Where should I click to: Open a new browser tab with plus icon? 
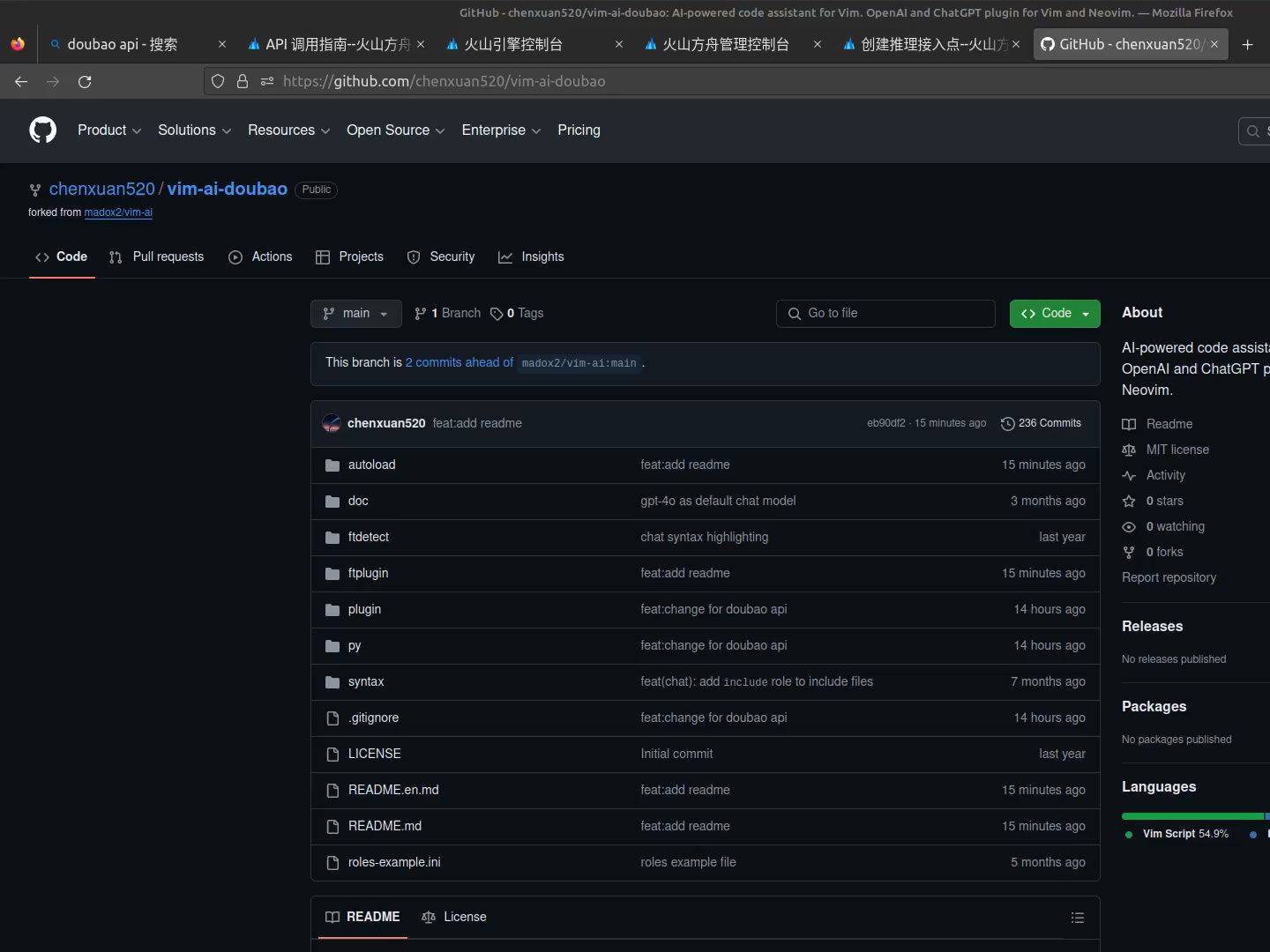[x=1247, y=44]
